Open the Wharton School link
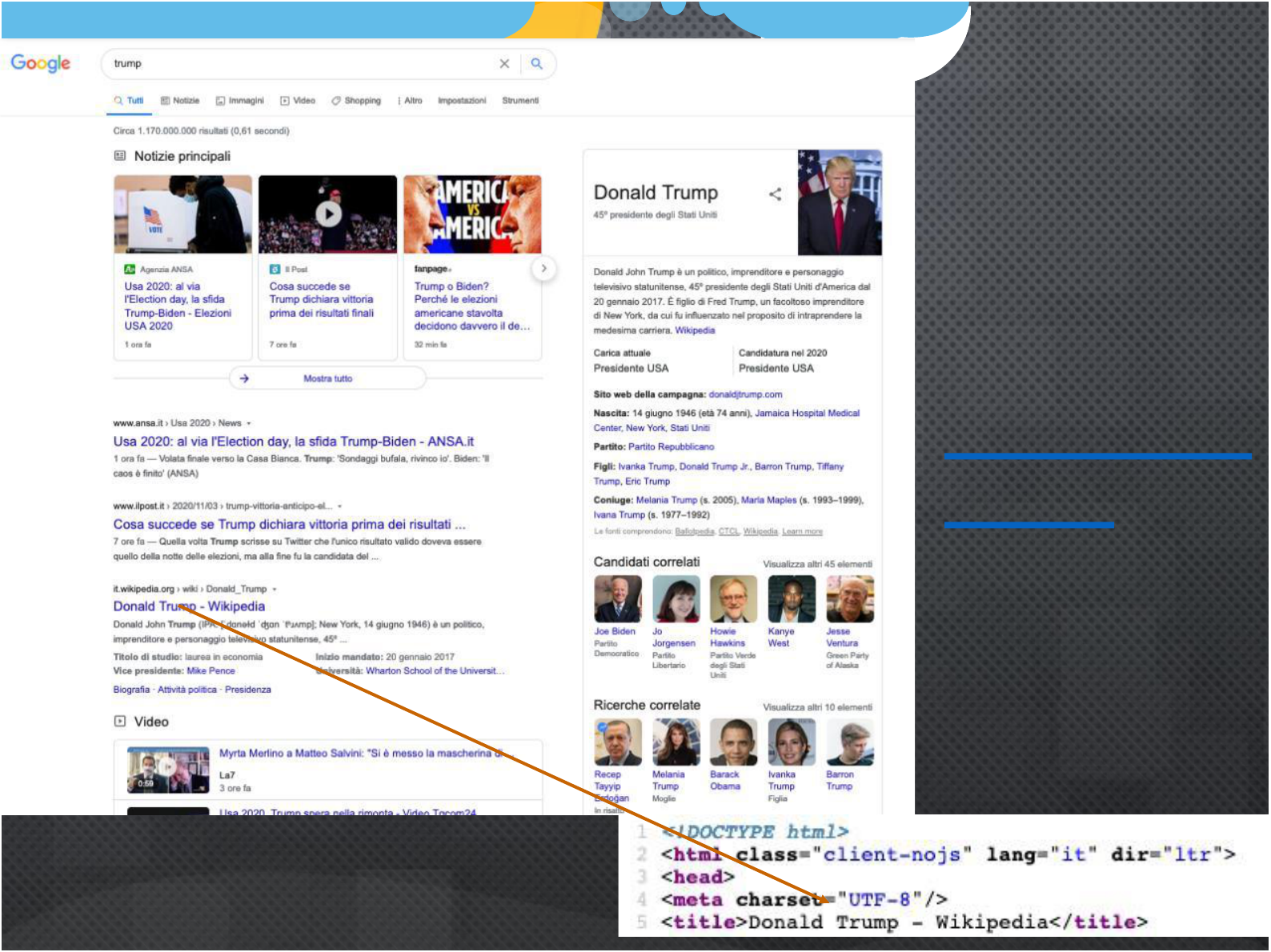Screen dimensions: 1271x952 435,671
